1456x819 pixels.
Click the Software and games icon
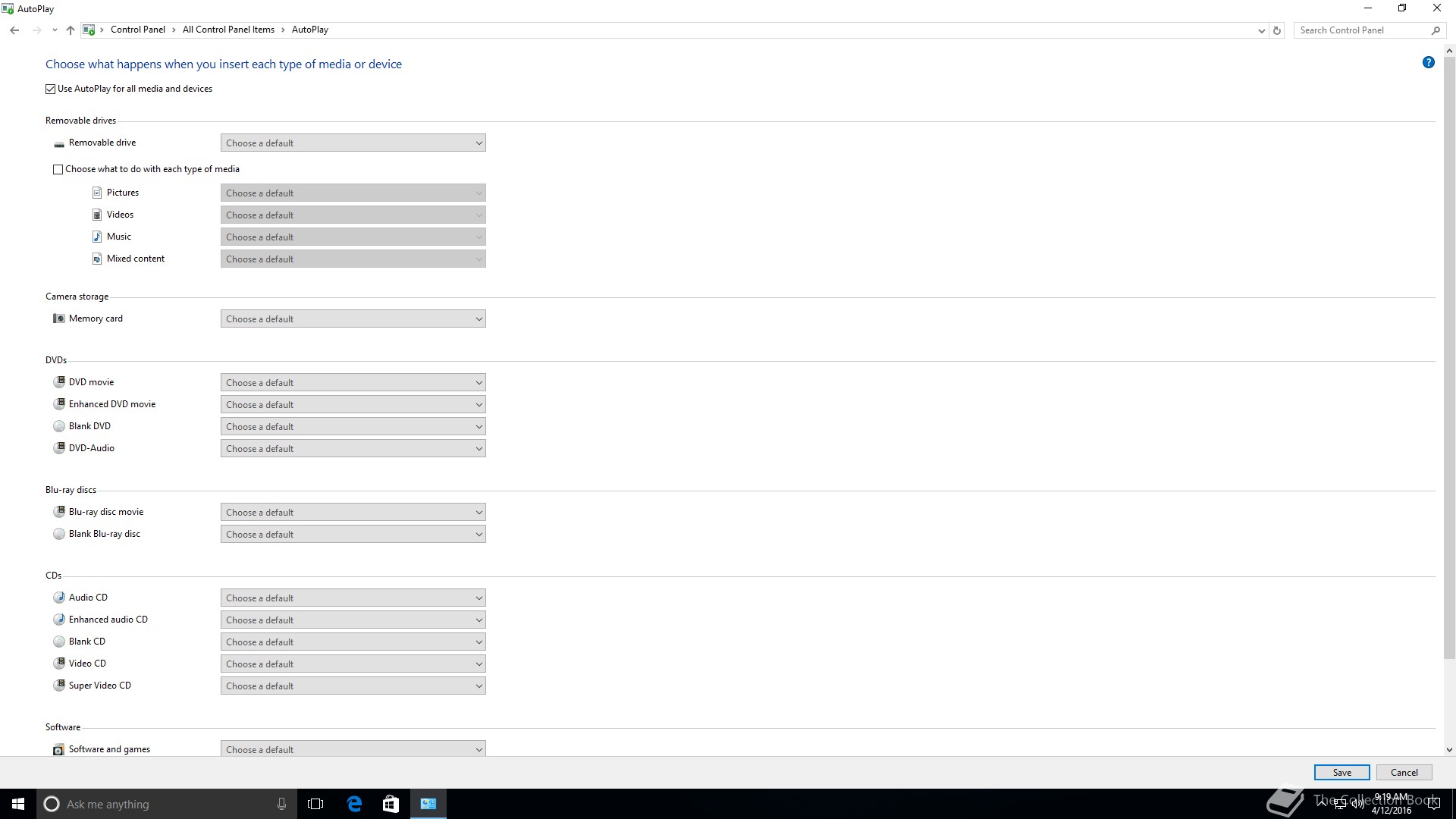tap(58, 749)
